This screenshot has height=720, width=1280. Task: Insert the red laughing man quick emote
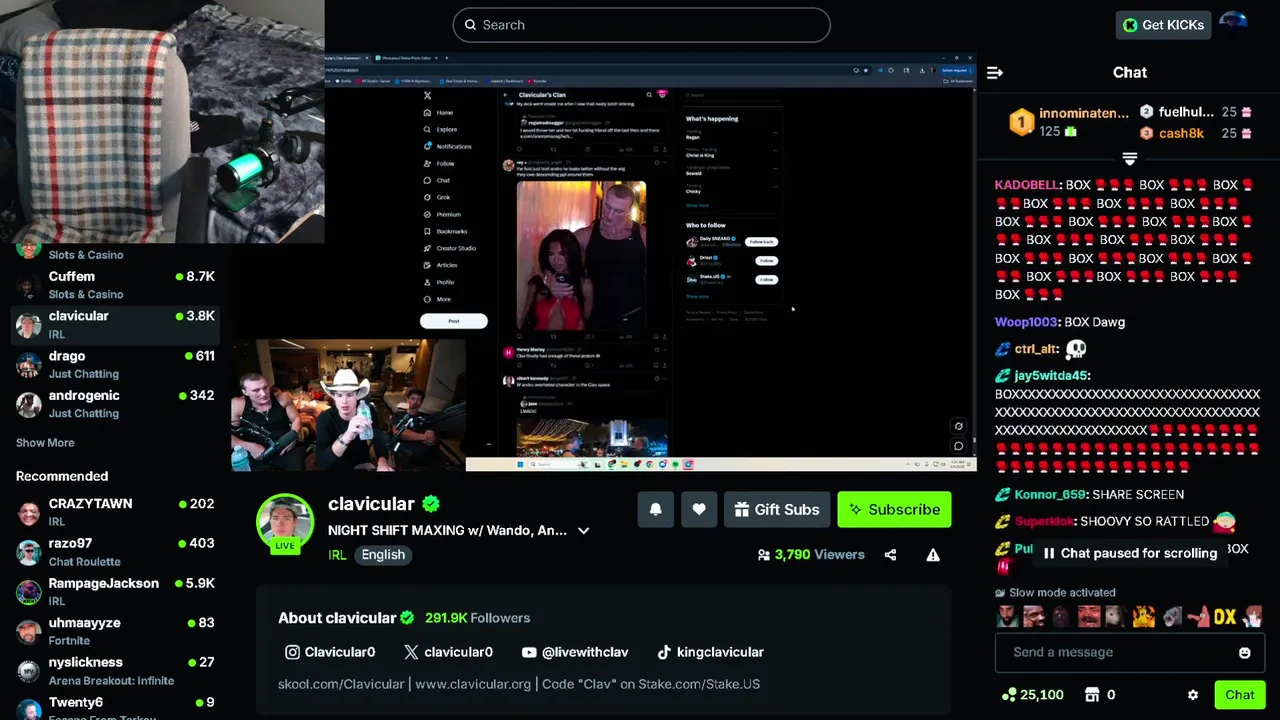point(1089,616)
